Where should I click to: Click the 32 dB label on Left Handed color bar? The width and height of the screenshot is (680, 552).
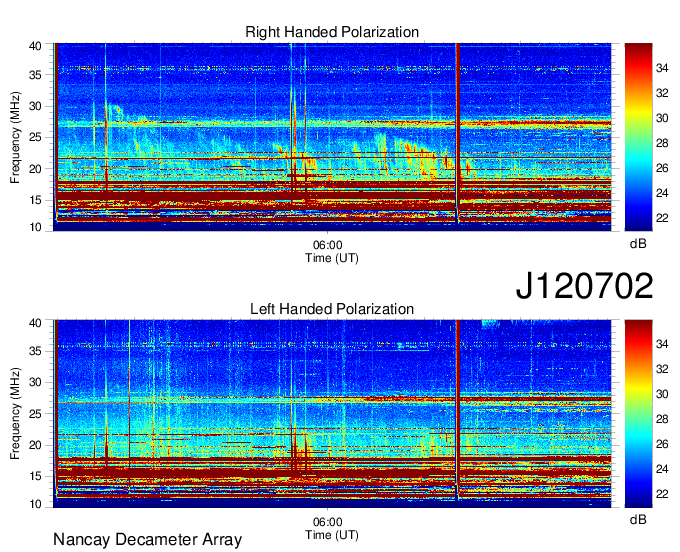(662, 369)
